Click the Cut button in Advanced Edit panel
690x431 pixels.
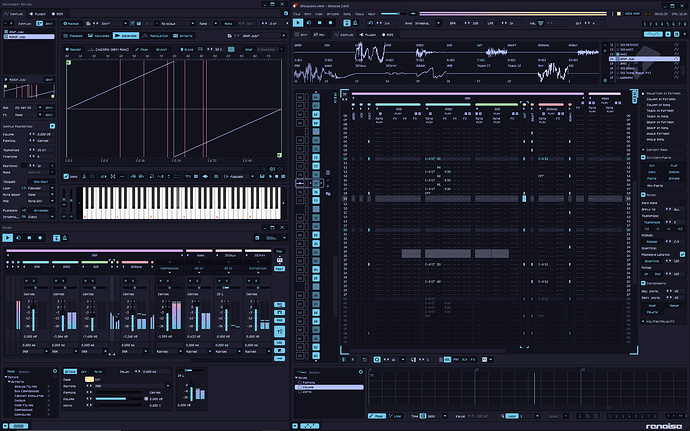pos(652,166)
